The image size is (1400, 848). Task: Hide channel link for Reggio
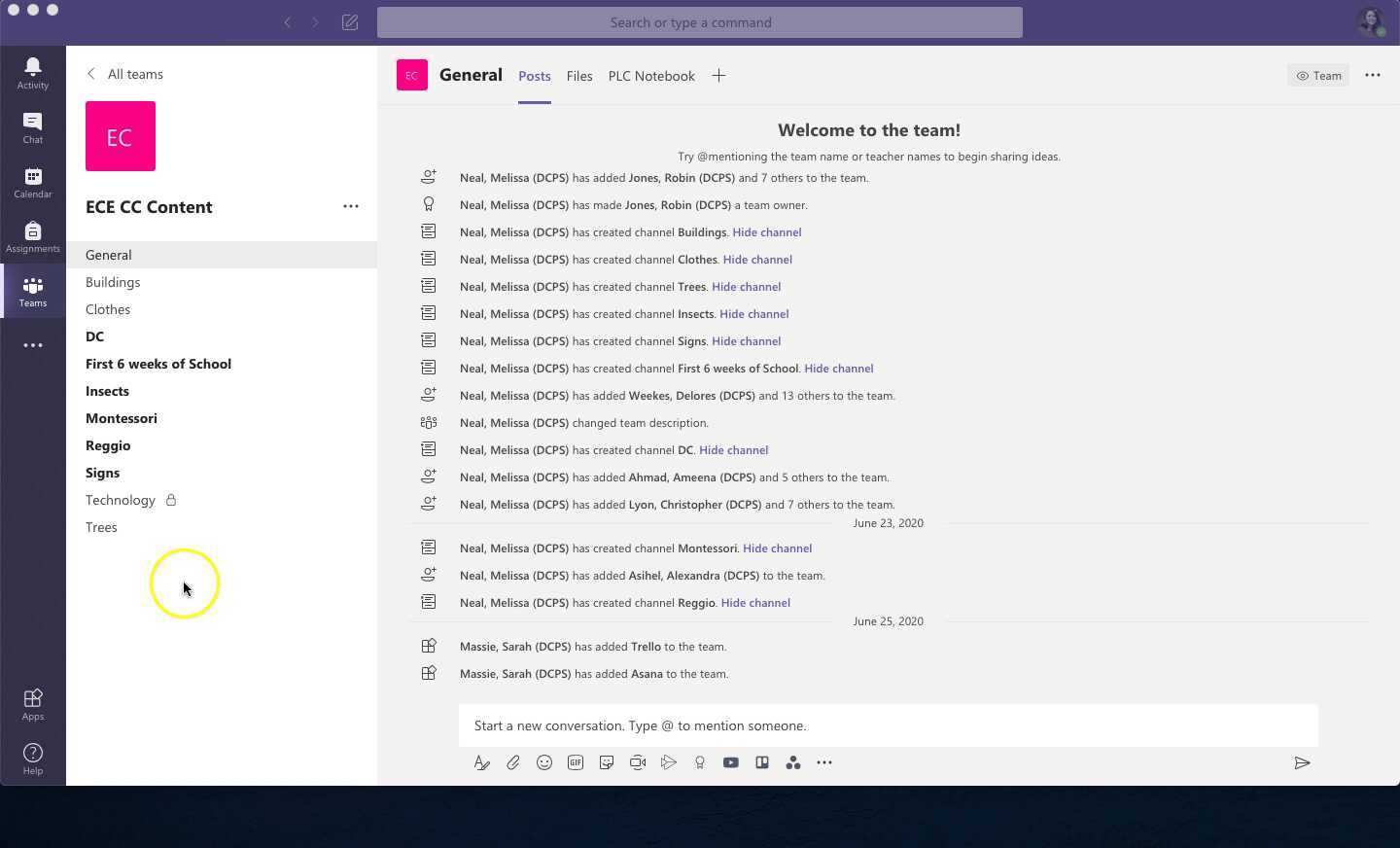point(755,603)
